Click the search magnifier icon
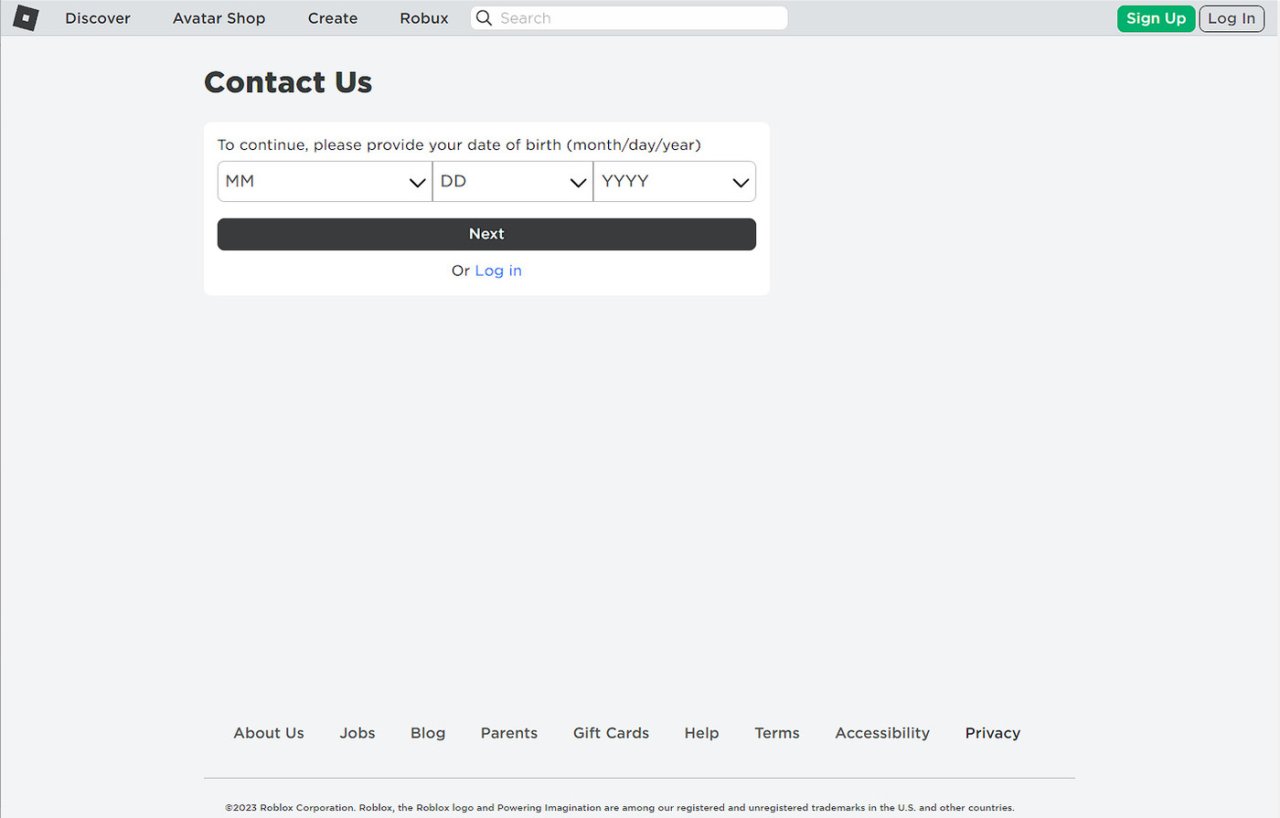This screenshot has height=818, width=1280. click(x=484, y=18)
